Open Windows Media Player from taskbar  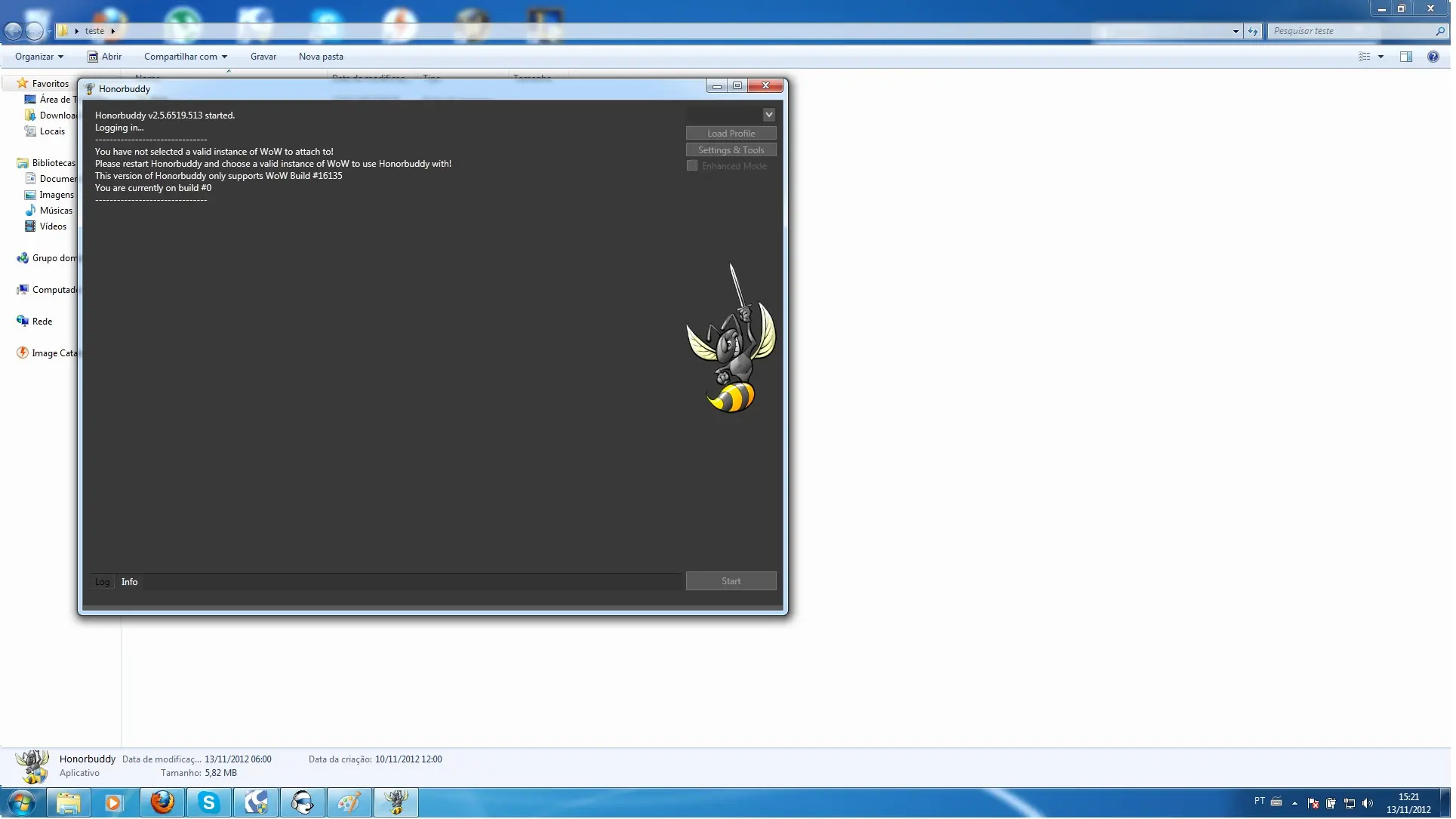114,804
